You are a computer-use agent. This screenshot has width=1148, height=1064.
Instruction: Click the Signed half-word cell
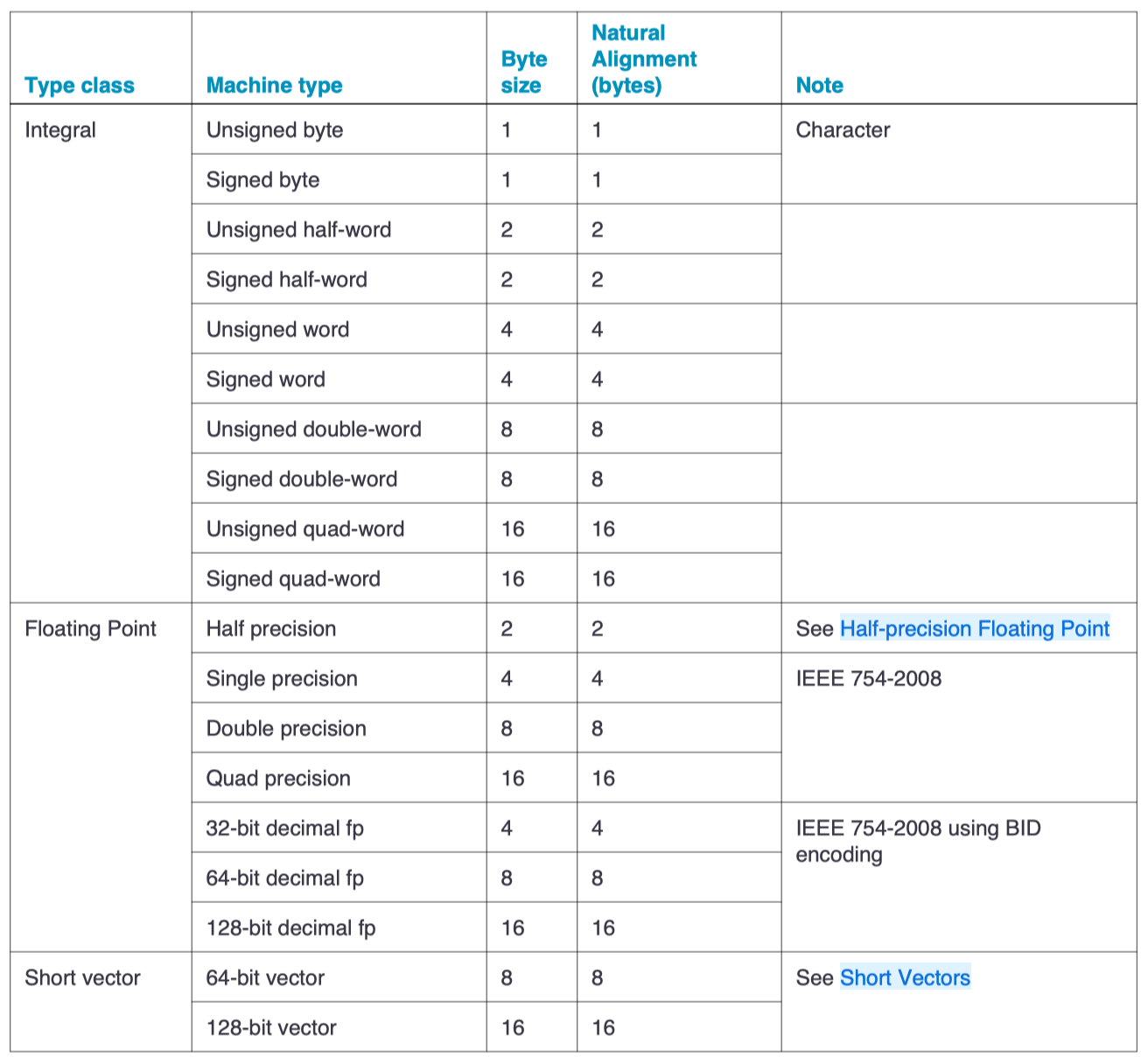[x=286, y=280]
